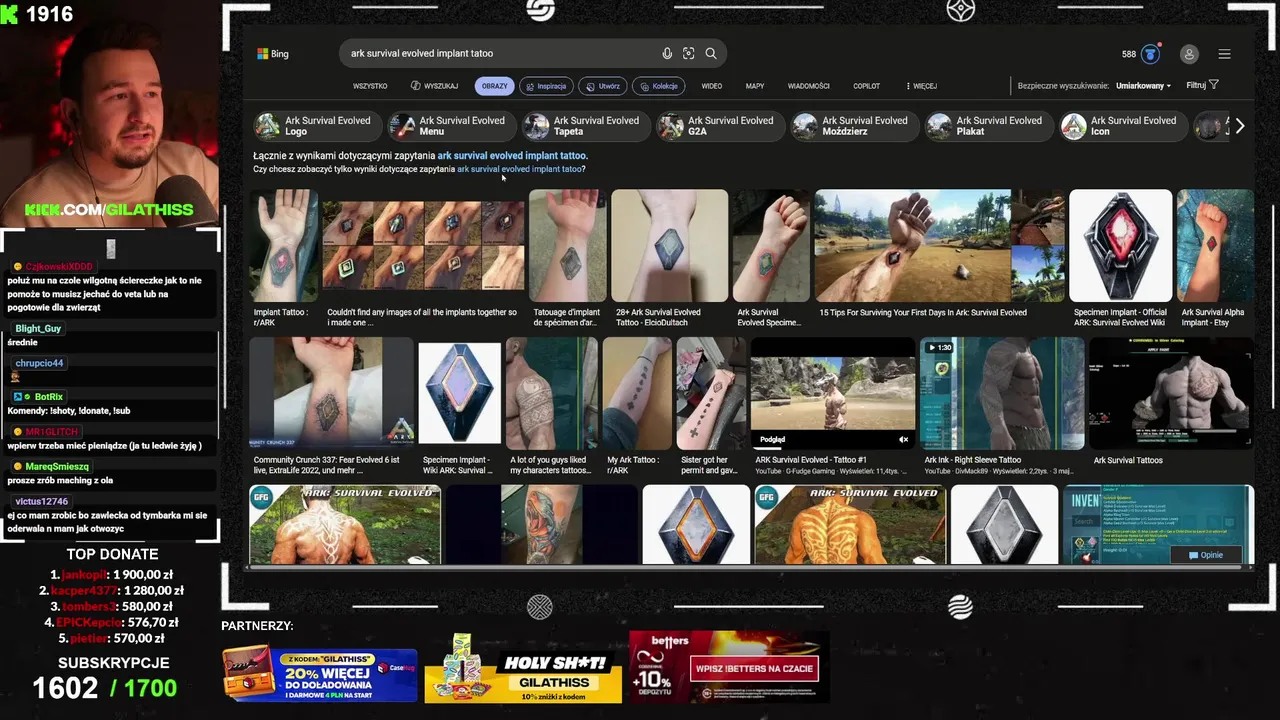
Task: Open '15 Tips For Surviving' image result
Action: (x=940, y=246)
